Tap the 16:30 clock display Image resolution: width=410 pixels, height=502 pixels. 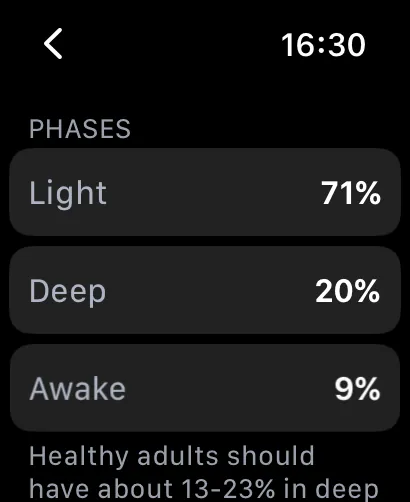(323, 45)
